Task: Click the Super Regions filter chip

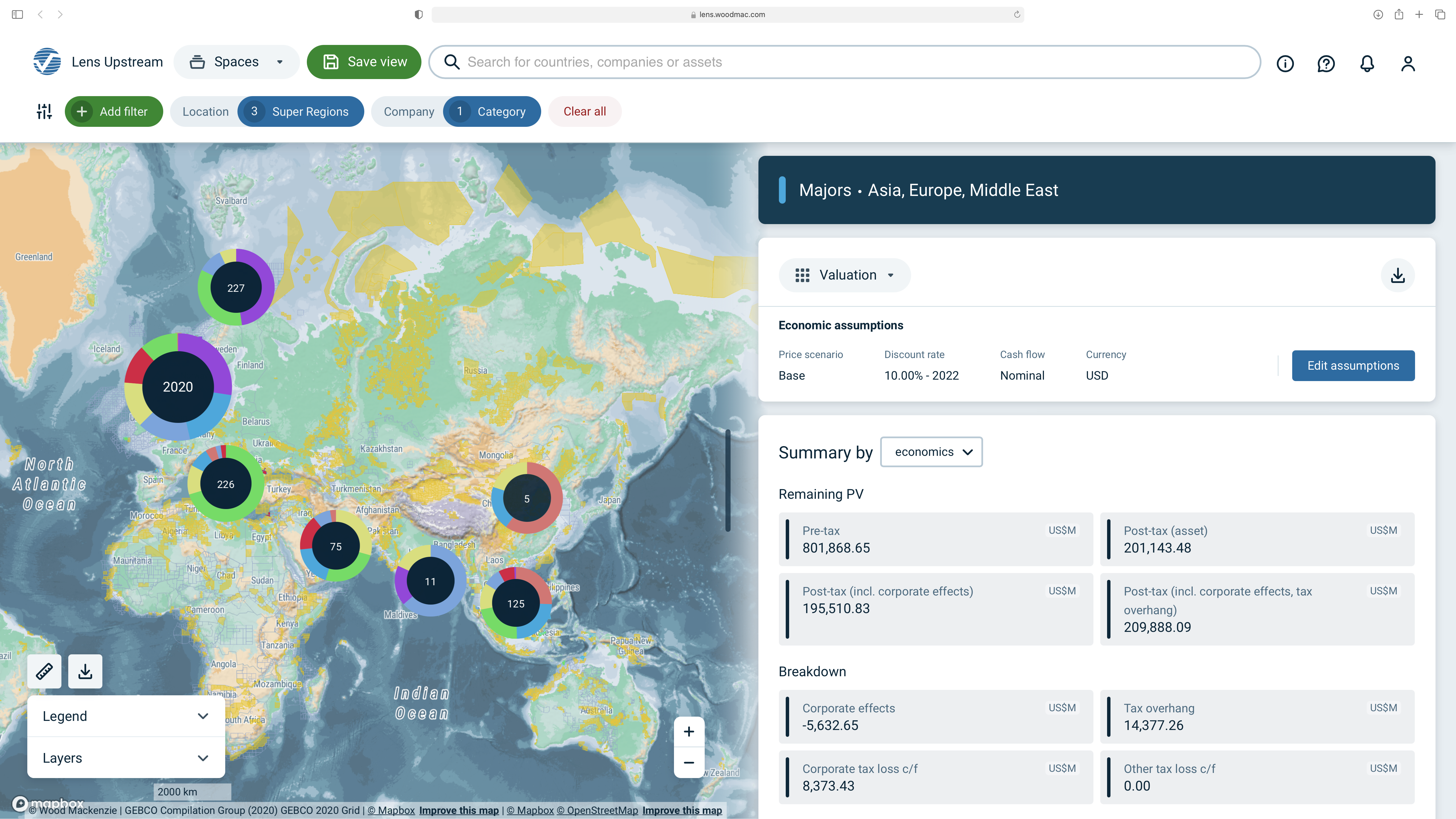Action: [300, 111]
